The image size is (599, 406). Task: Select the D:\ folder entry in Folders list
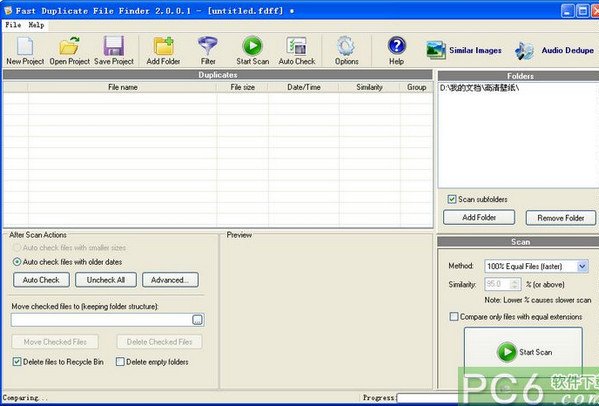(479, 88)
